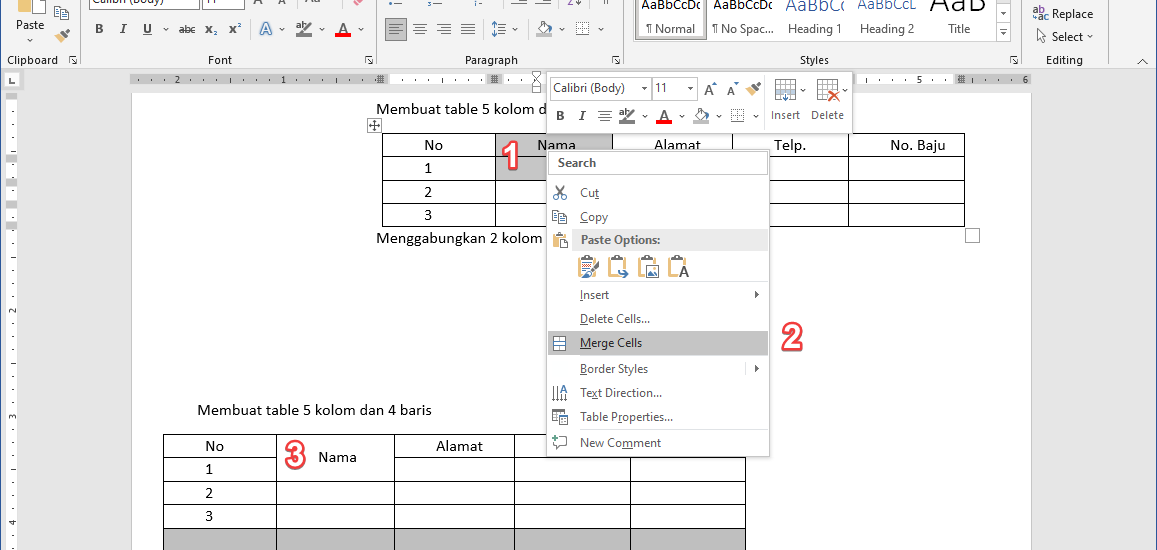Open the ribbon font color dropdown arrow
The width and height of the screenshot is (1157, 550).
pyautogui.click(x=361, y=30)
